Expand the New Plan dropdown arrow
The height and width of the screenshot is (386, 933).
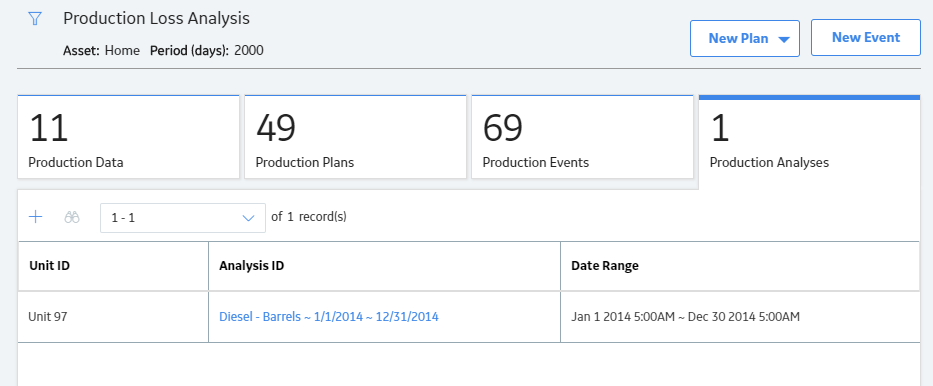click(x=784, y=39)
